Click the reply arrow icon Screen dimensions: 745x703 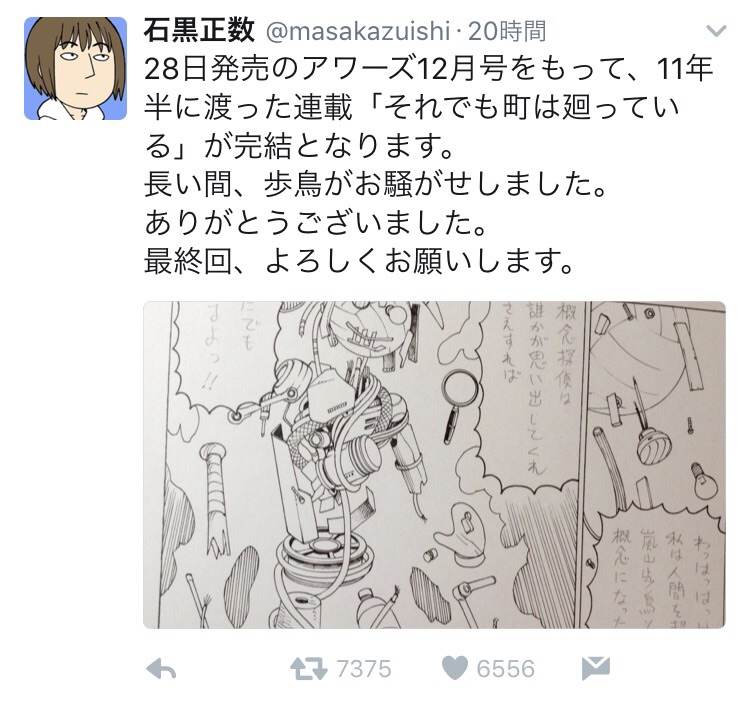(x=162, y=668)
